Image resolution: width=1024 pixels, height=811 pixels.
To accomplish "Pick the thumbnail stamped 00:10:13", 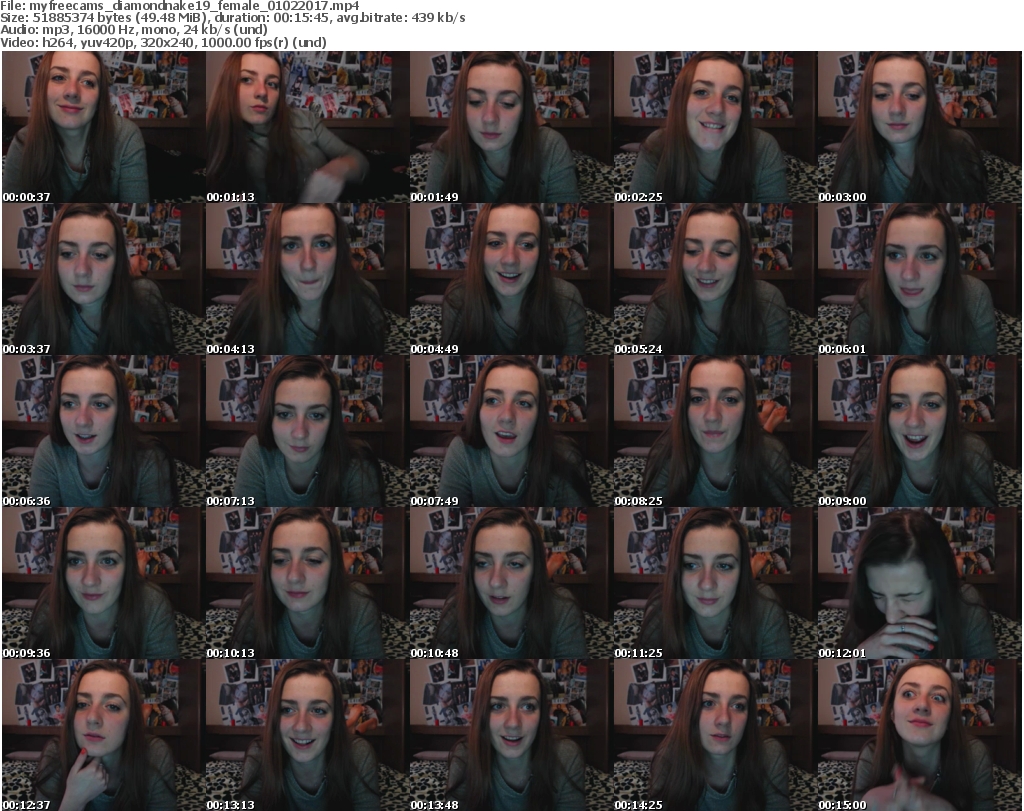I will (x=308, y=584).
